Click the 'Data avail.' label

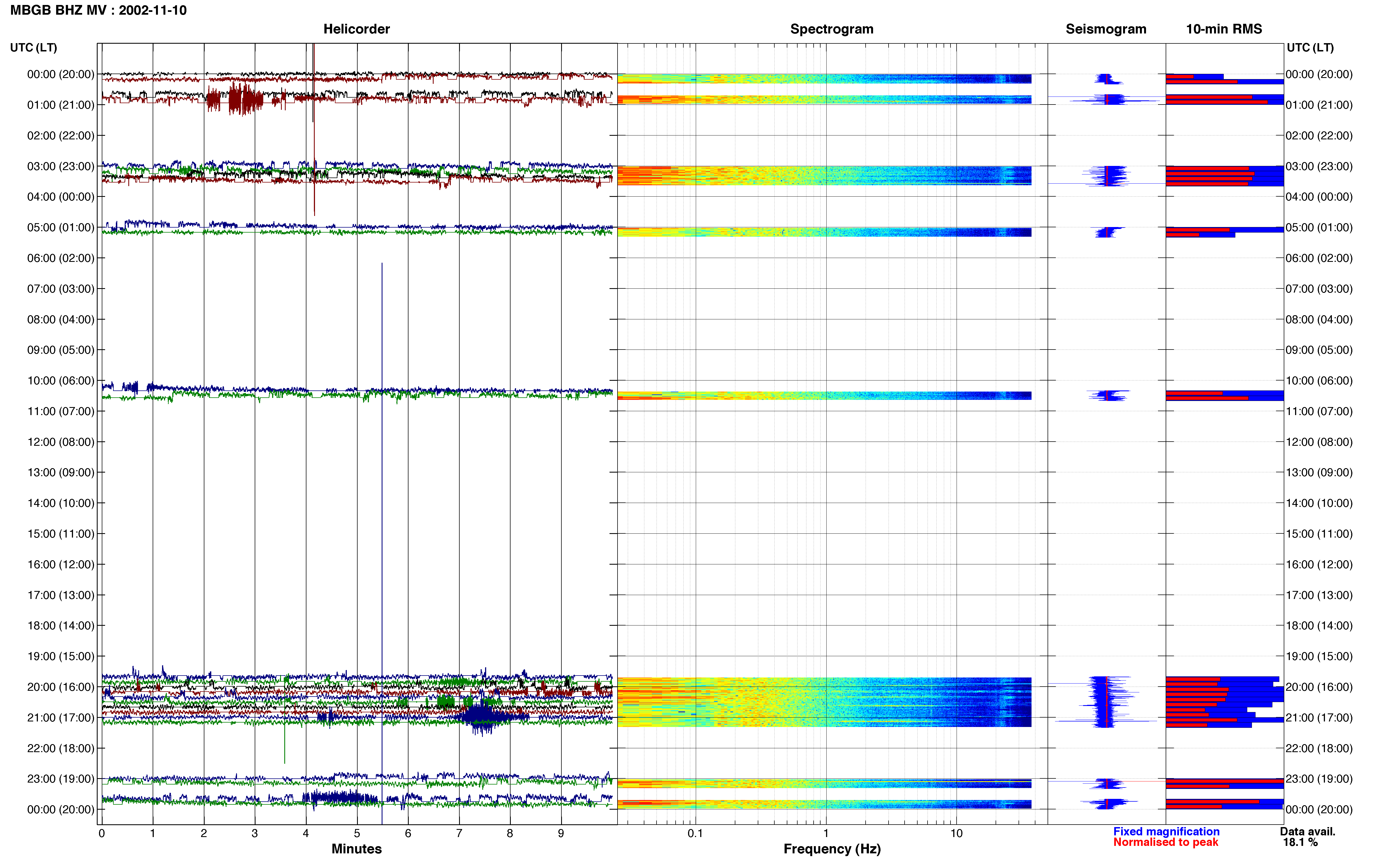click(1308, 831)
